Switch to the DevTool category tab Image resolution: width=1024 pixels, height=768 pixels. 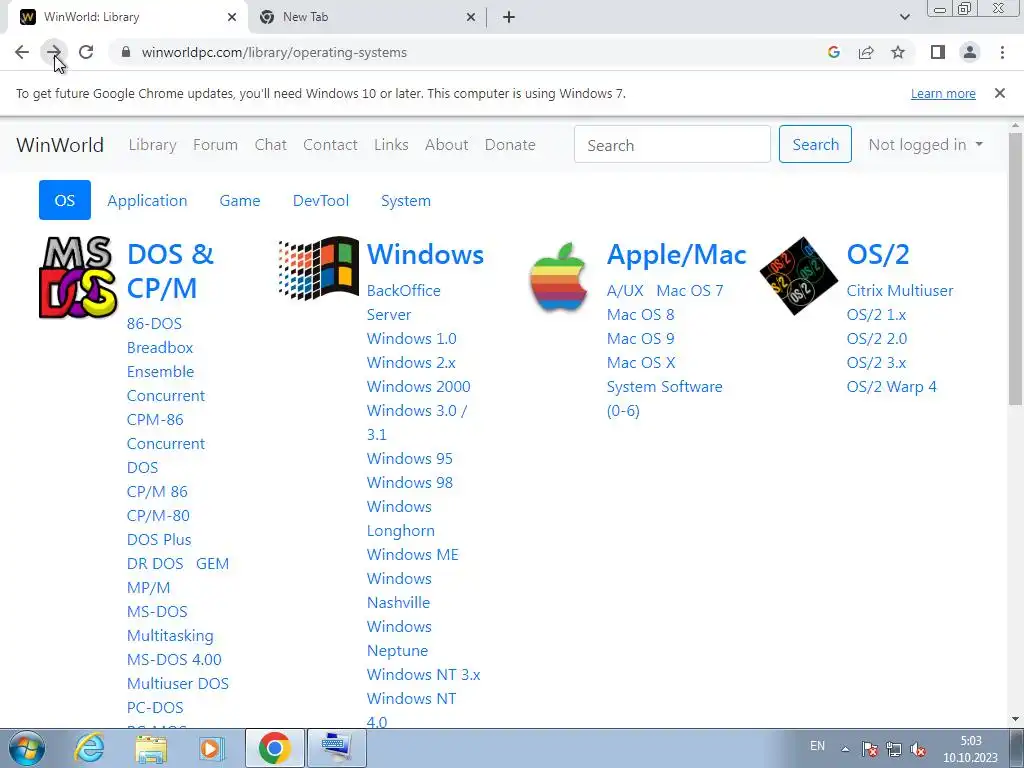point(321,200)
